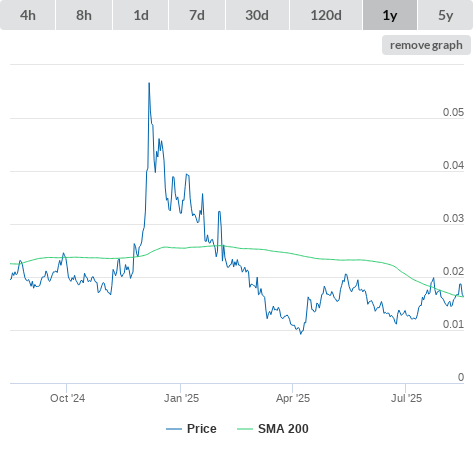Click the blue Price legend line swatch

(174, 429)
